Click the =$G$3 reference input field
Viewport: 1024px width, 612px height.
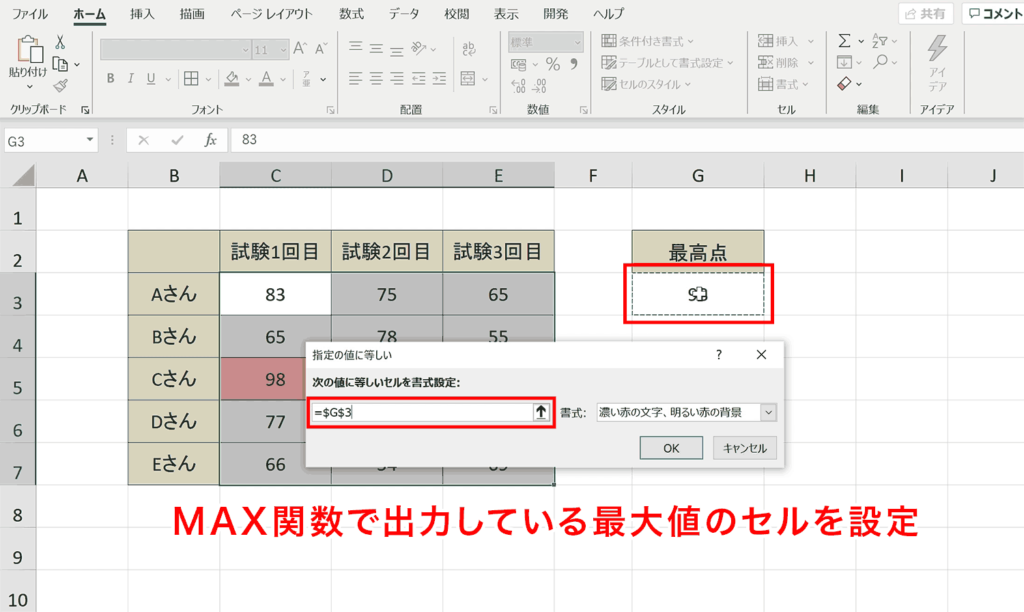tap(422, 412)
